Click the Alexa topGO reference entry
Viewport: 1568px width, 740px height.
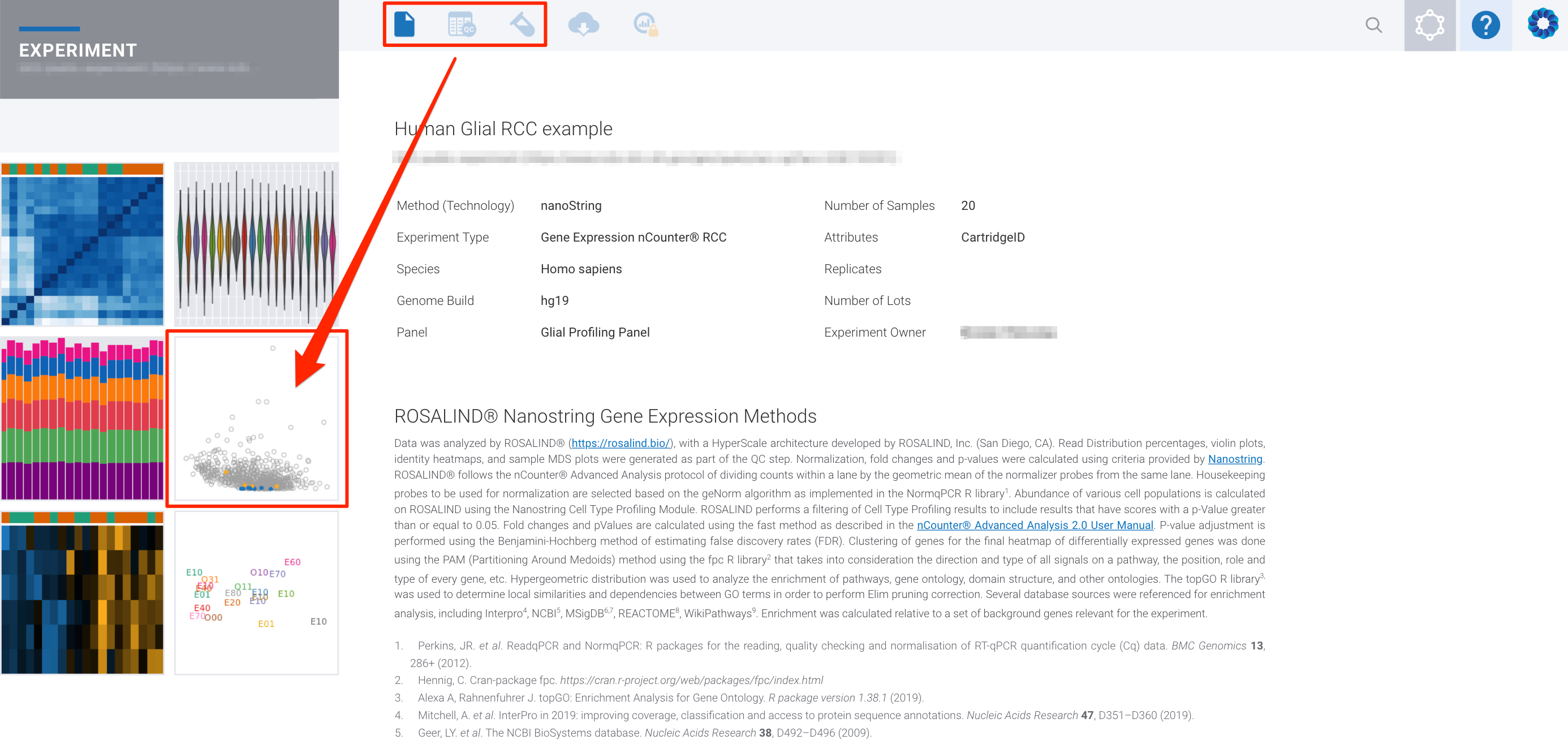[658, 698]
